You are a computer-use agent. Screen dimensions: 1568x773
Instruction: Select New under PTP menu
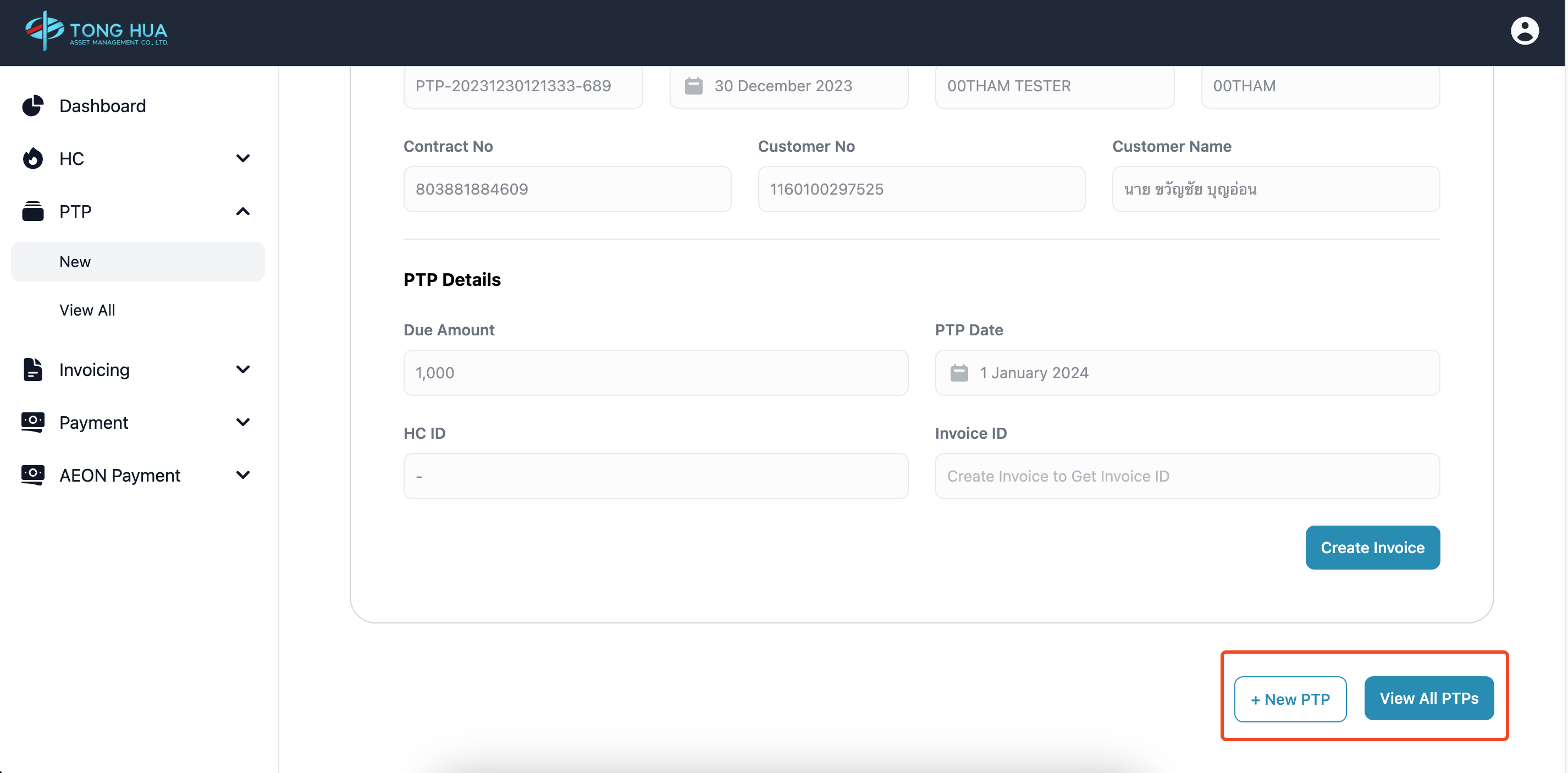click(x=75, y=262)
